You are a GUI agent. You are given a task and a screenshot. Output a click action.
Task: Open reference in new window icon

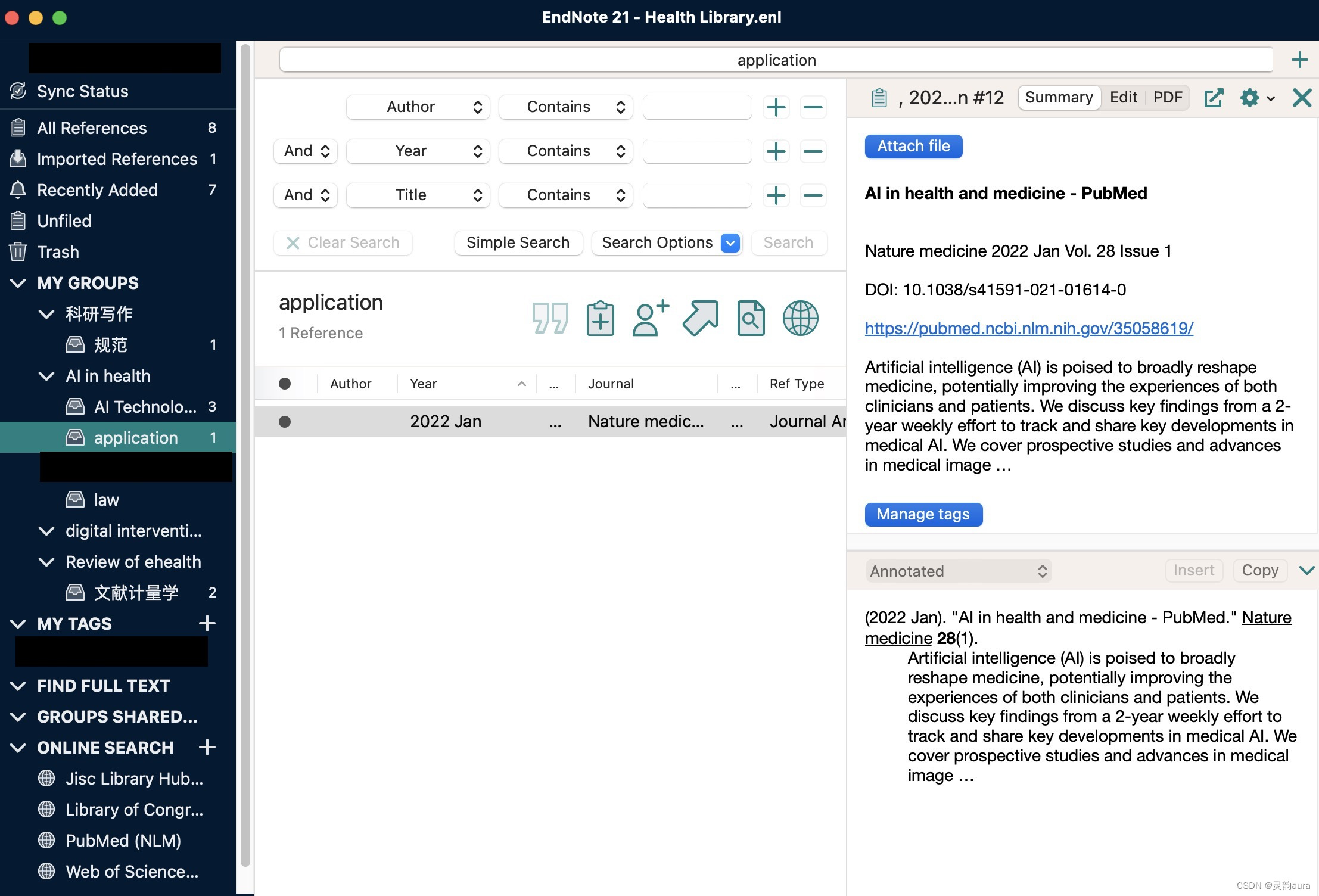point(1214,98)
